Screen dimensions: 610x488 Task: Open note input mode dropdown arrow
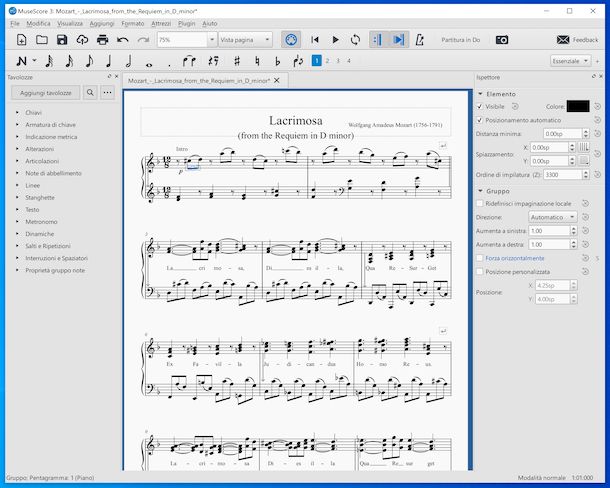tap(34, 60)
